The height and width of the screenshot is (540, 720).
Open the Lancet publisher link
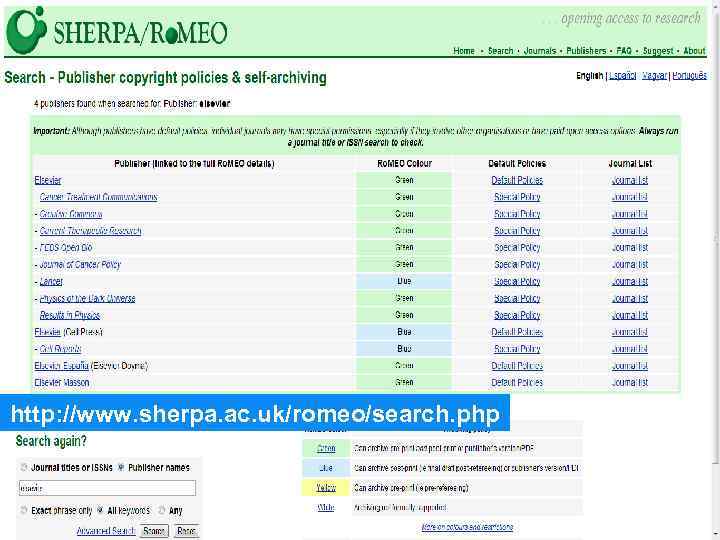pyautogui.click(x=51, y=281)
